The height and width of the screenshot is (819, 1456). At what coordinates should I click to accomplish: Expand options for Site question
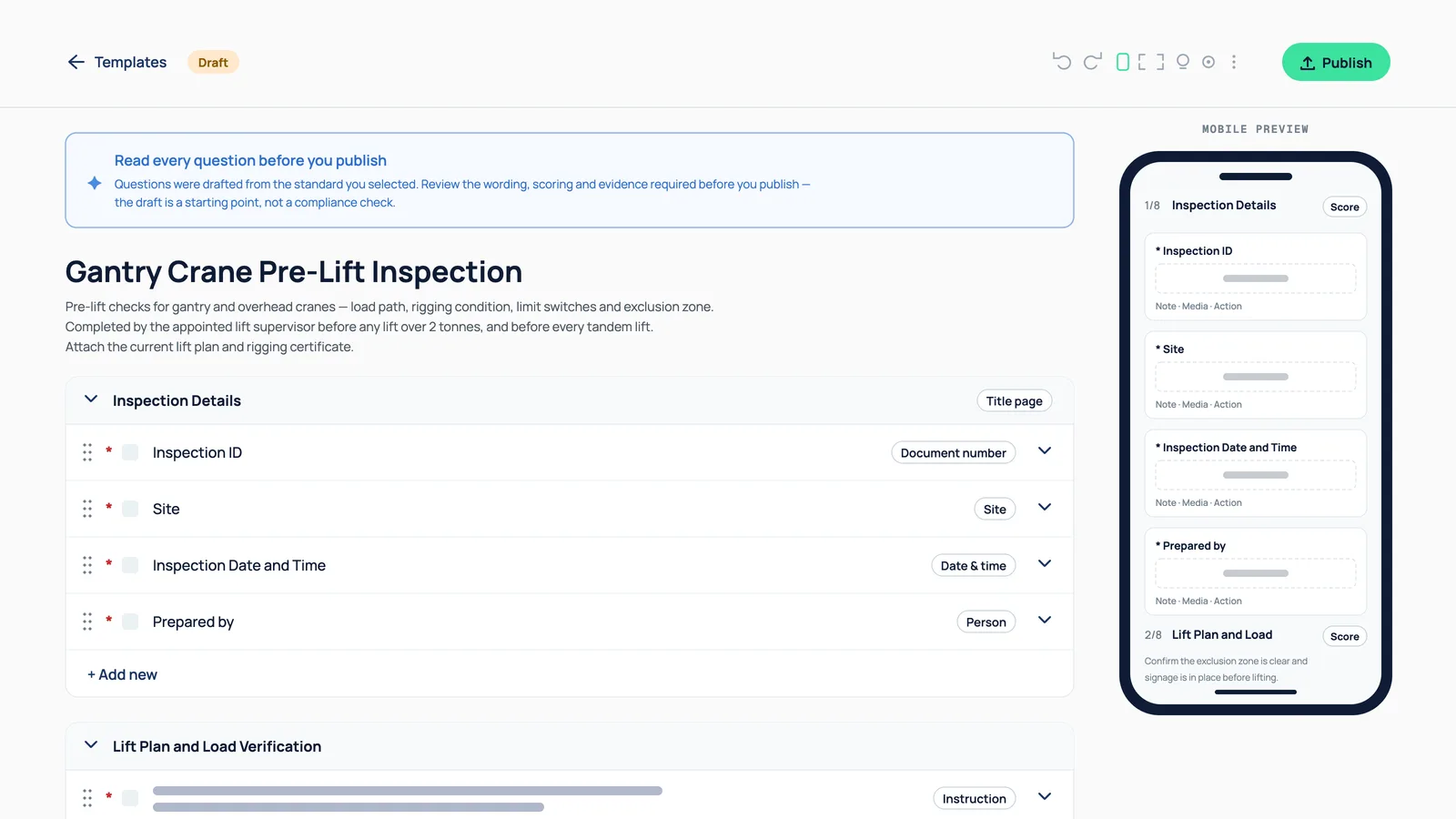tap(1045, 508)
